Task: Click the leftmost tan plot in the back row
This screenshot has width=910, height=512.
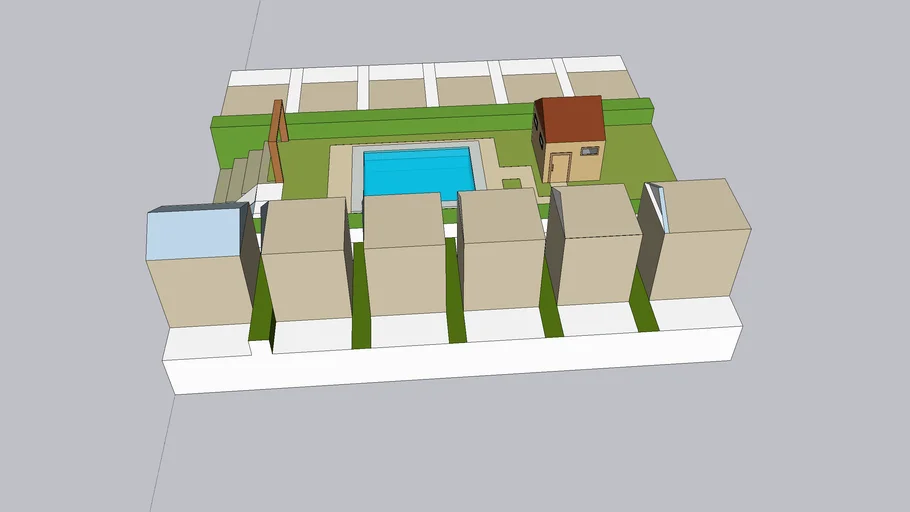Action: coord(254,100)
